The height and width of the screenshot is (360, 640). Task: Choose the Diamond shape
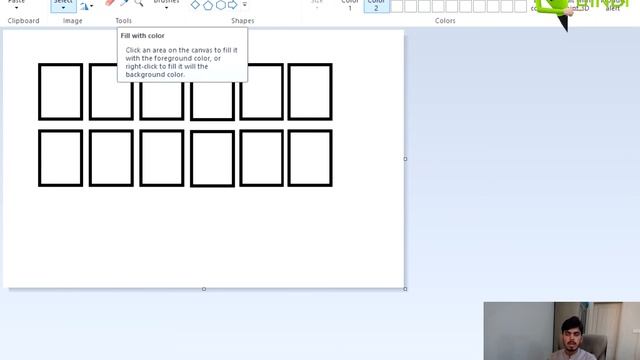click(x=196, y=5)
